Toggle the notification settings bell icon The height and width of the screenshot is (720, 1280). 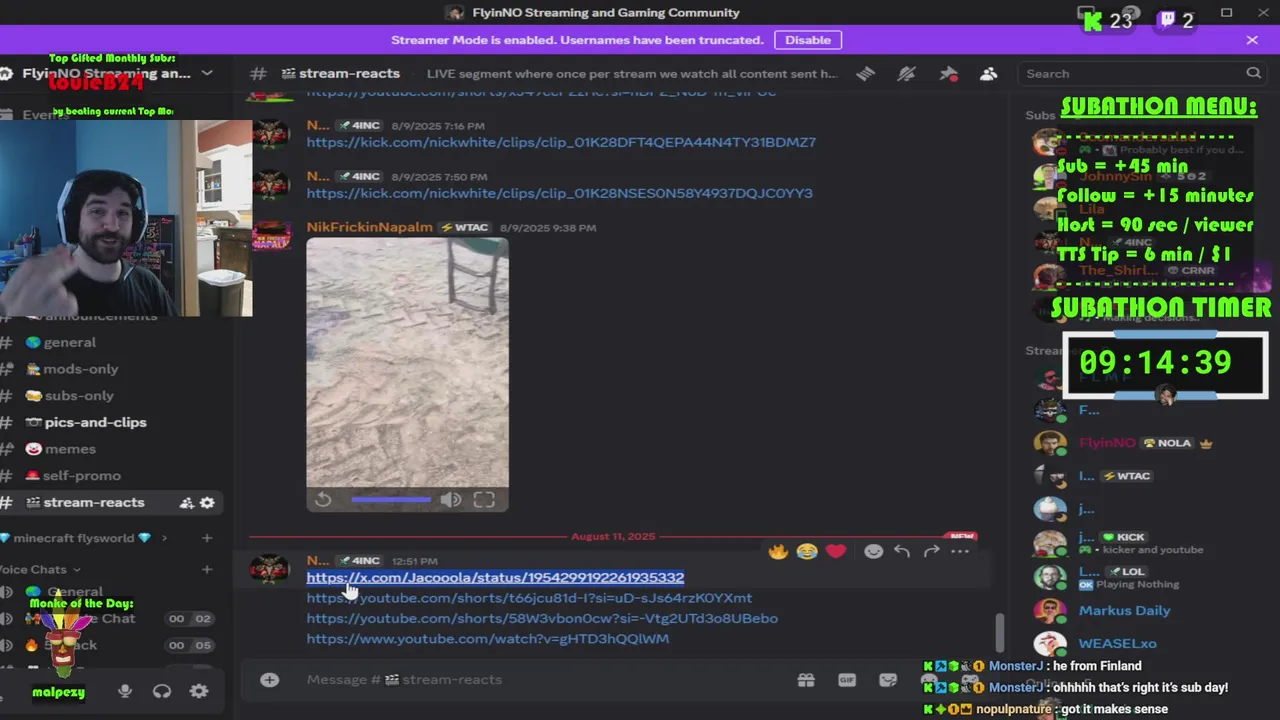pos(907,73)
